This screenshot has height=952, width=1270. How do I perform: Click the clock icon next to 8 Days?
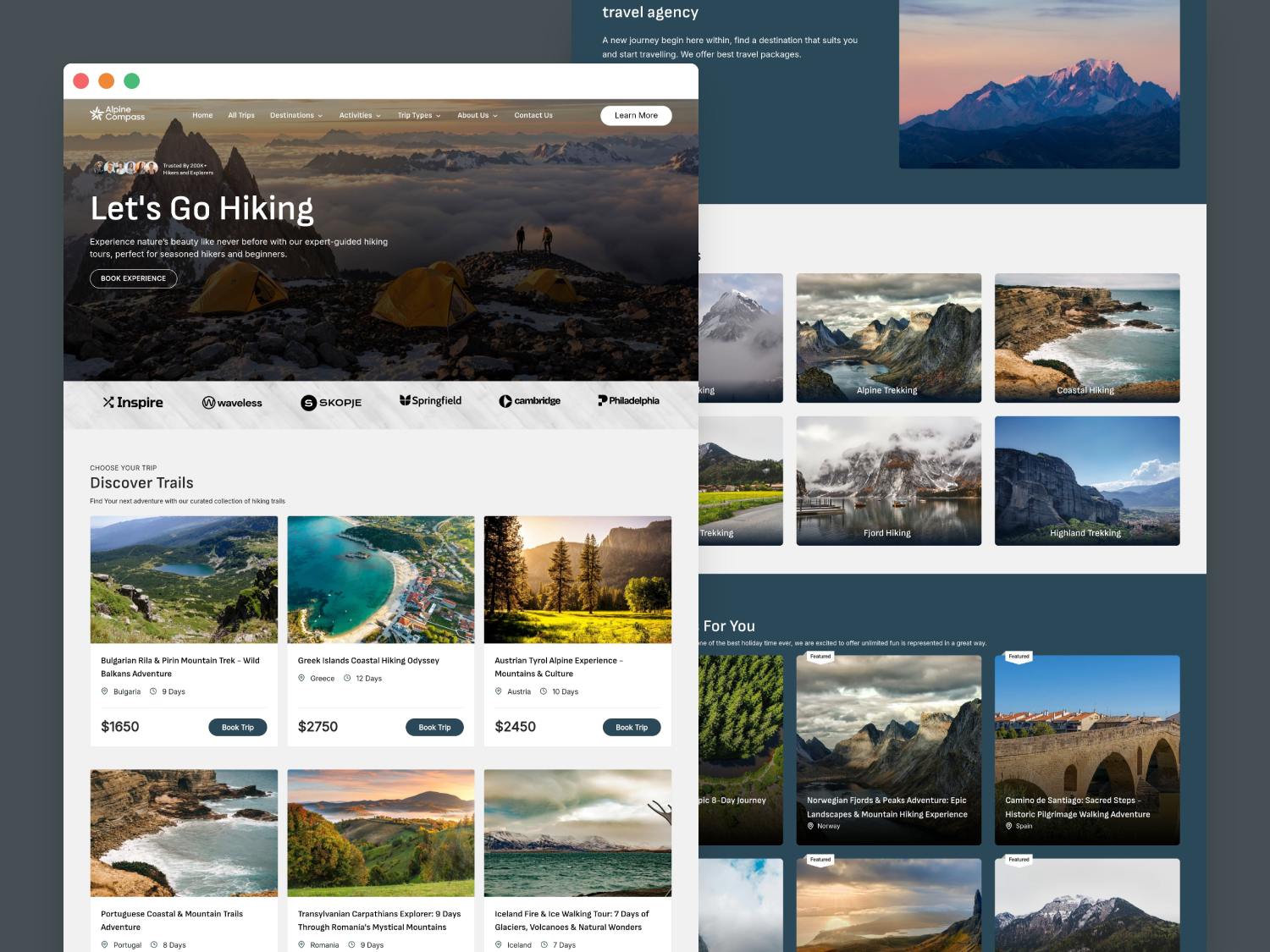[153, 944]
